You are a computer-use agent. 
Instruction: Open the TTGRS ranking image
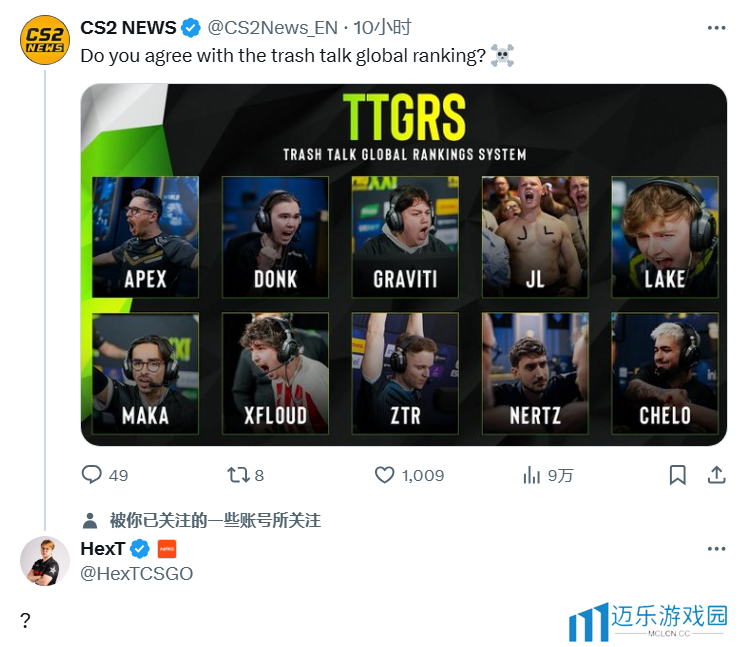(404, 265)
